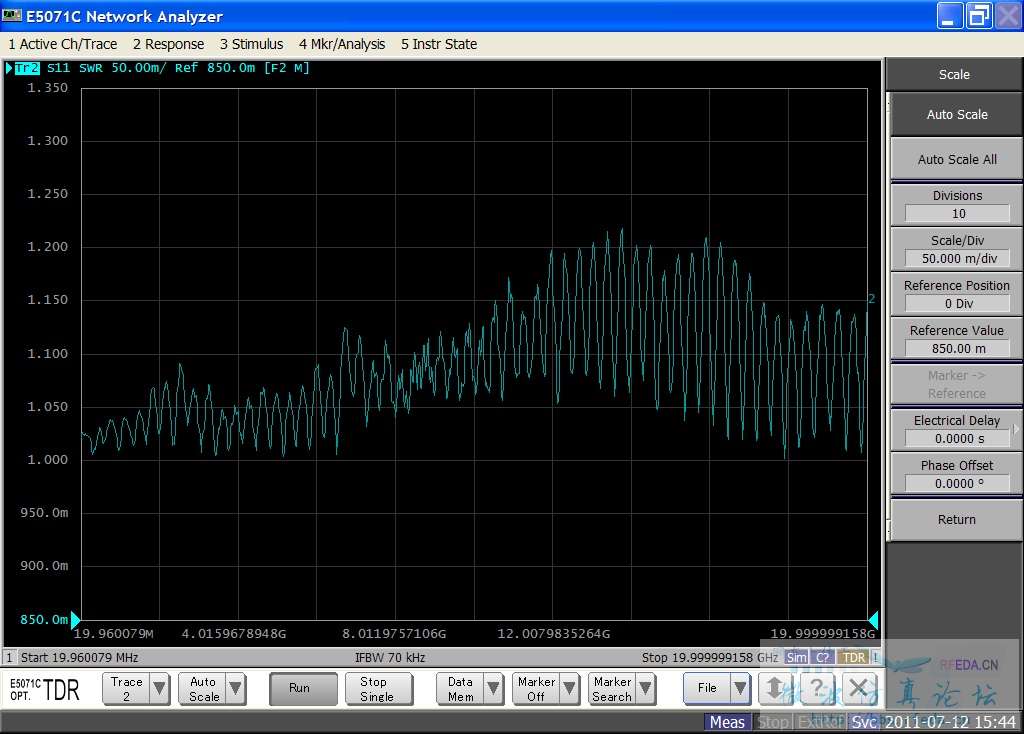Open the 3 Stimulus menu
Viewport: 1024px width, 734px height.
click(251, 44)
